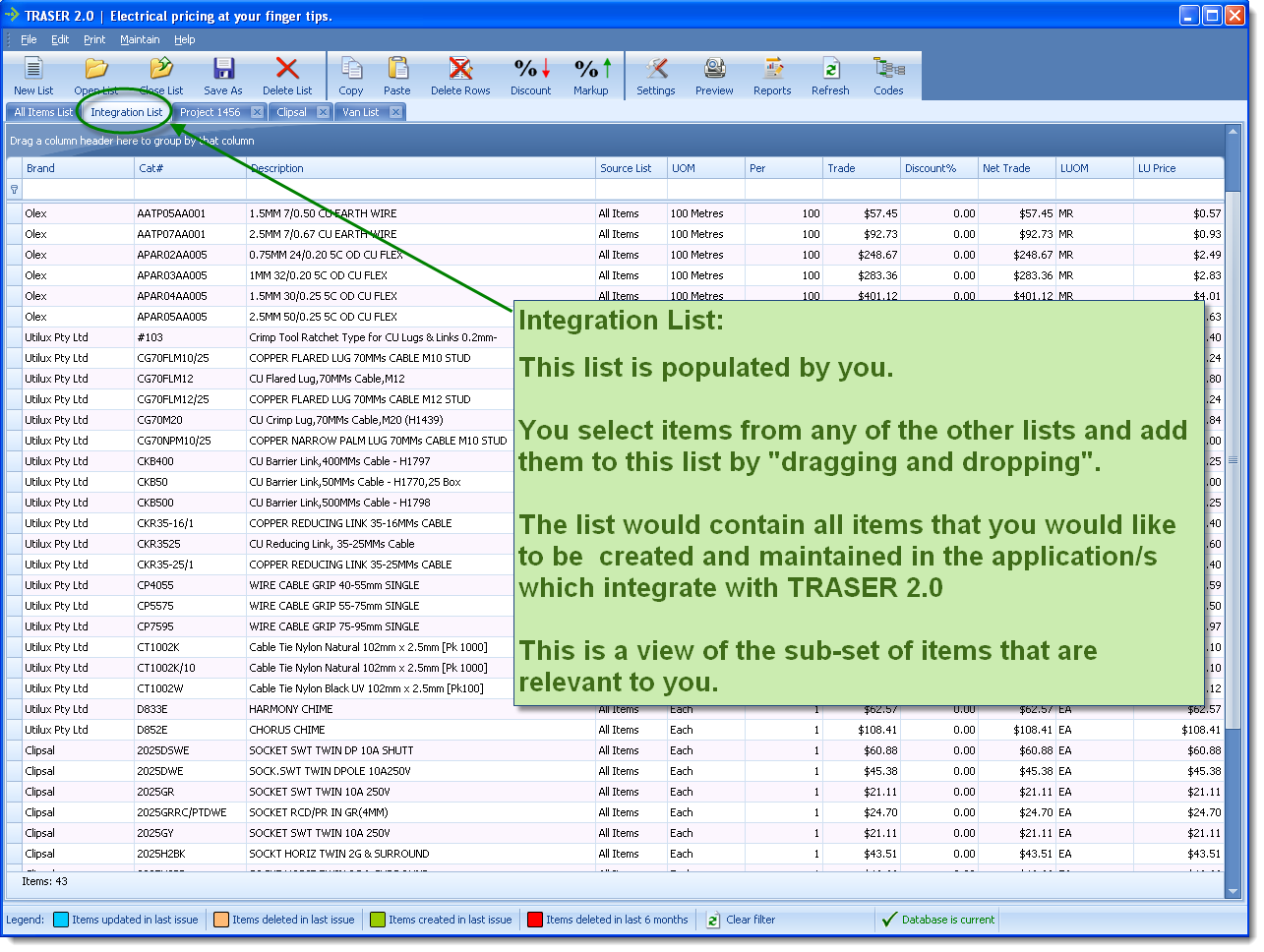Switch to Clipsal tab
1264x952 pixels.
pos(291,112)
